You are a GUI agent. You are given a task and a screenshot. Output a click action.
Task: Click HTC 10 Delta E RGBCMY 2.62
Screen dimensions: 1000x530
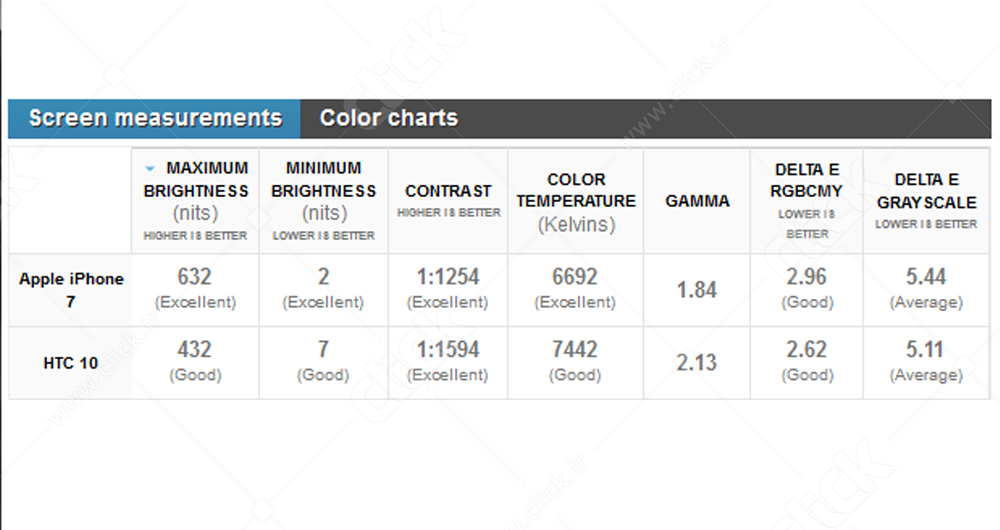[807, 350]
